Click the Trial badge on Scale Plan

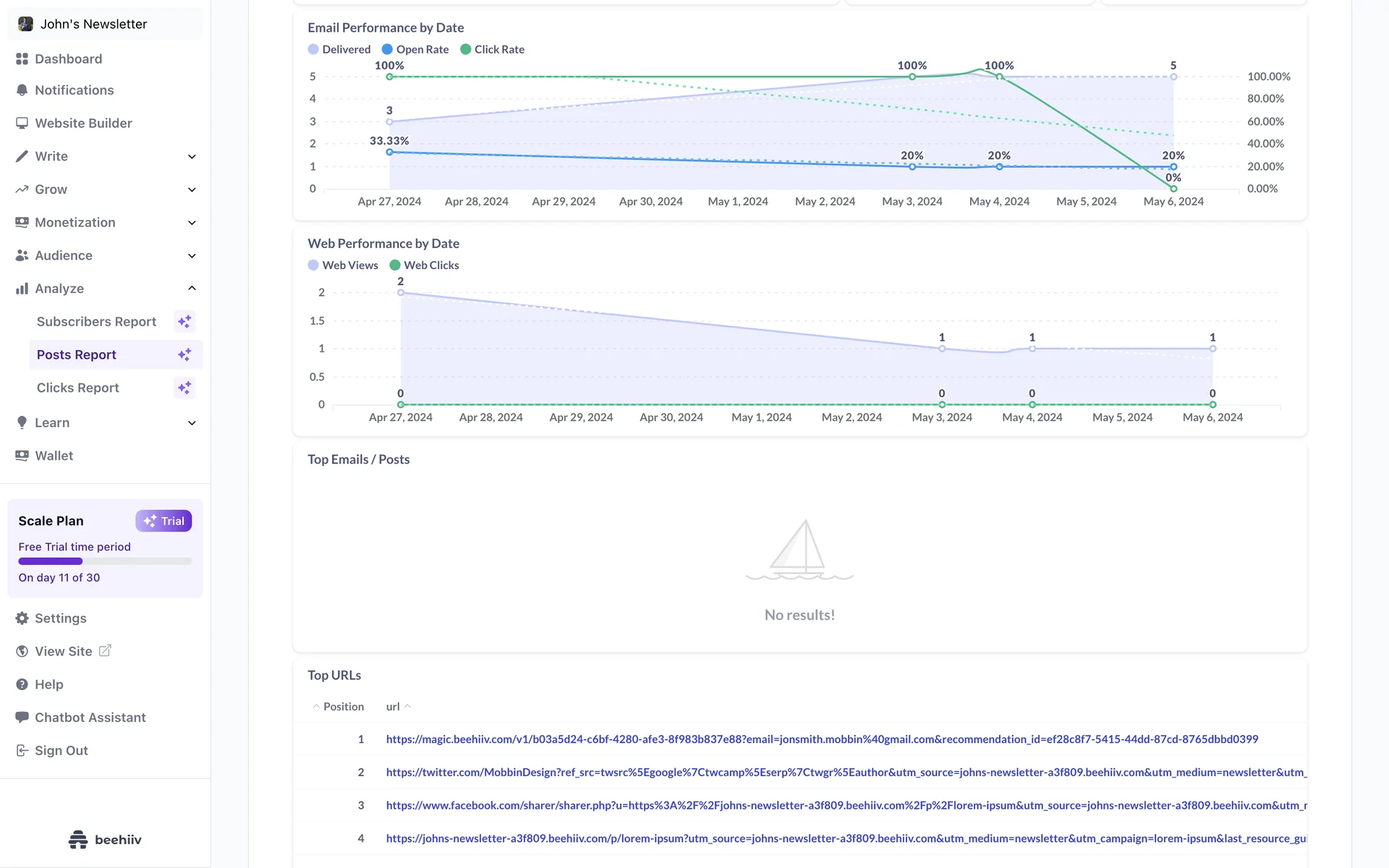pyautogui.click(x=163, y=521)
